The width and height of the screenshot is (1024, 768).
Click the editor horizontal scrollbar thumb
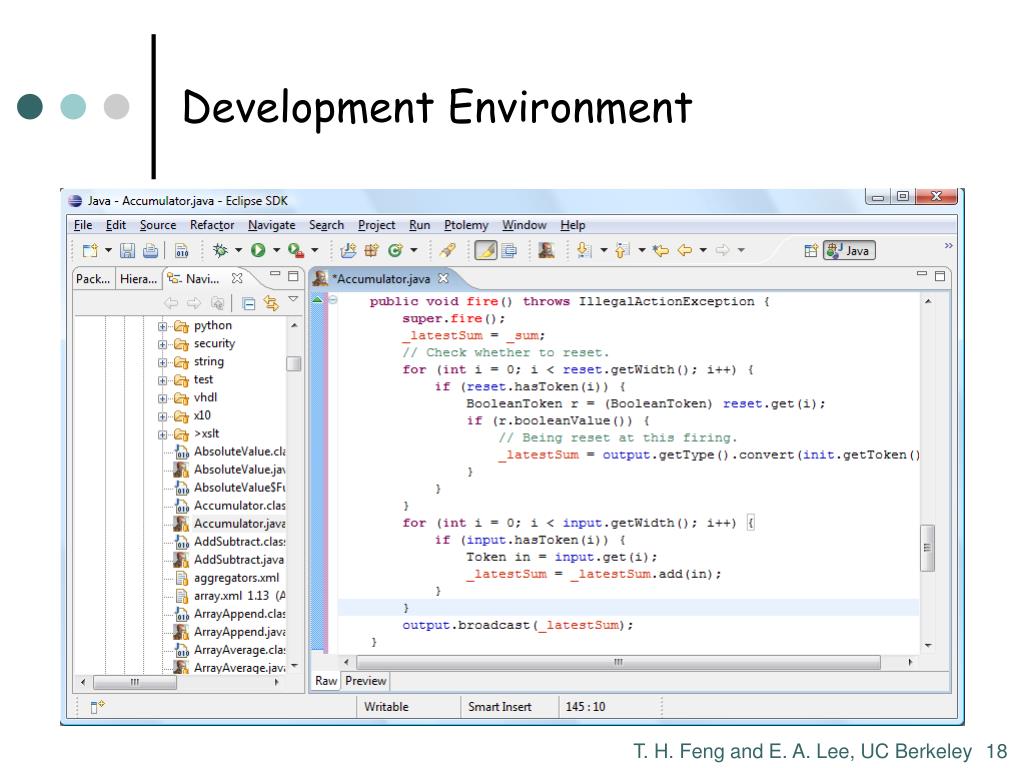tap(617, 662)
